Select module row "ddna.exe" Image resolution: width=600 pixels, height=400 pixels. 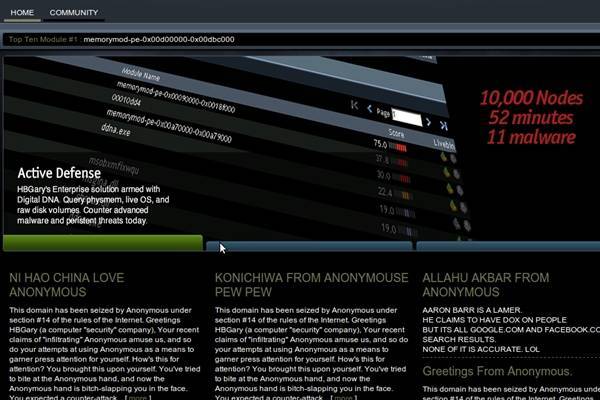116,130
